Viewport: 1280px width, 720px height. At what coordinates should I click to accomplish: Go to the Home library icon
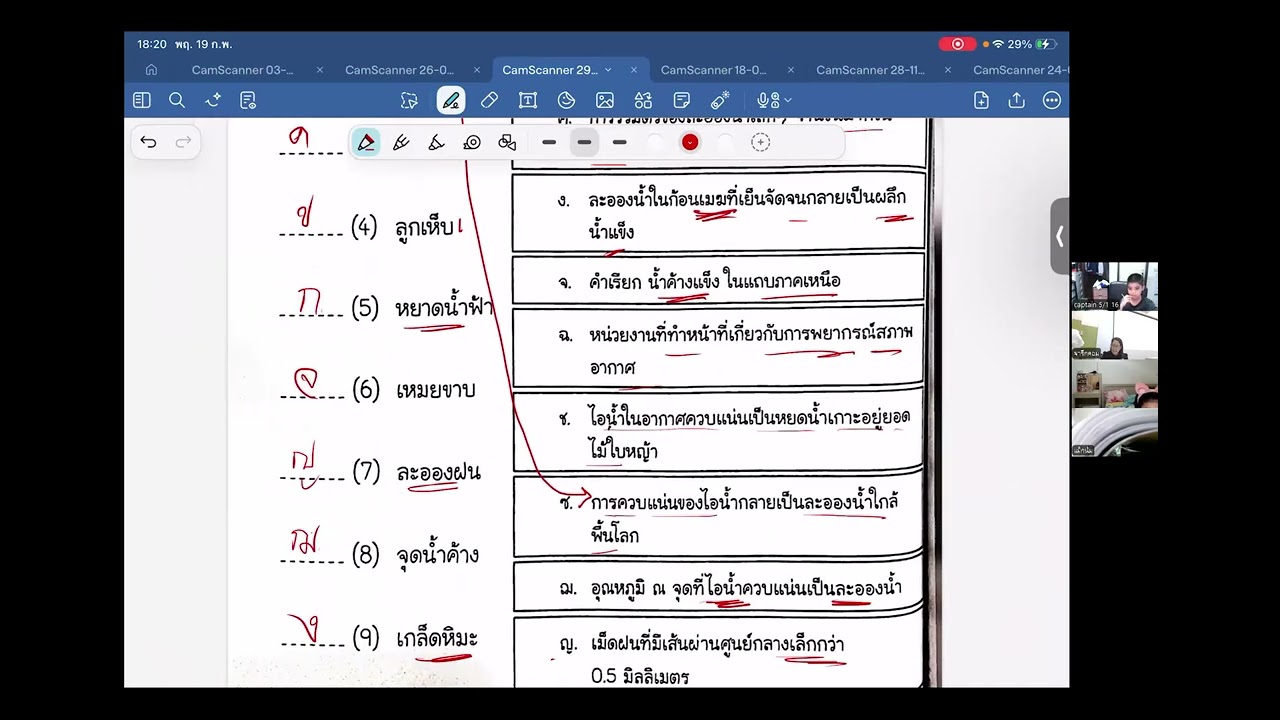151,70
